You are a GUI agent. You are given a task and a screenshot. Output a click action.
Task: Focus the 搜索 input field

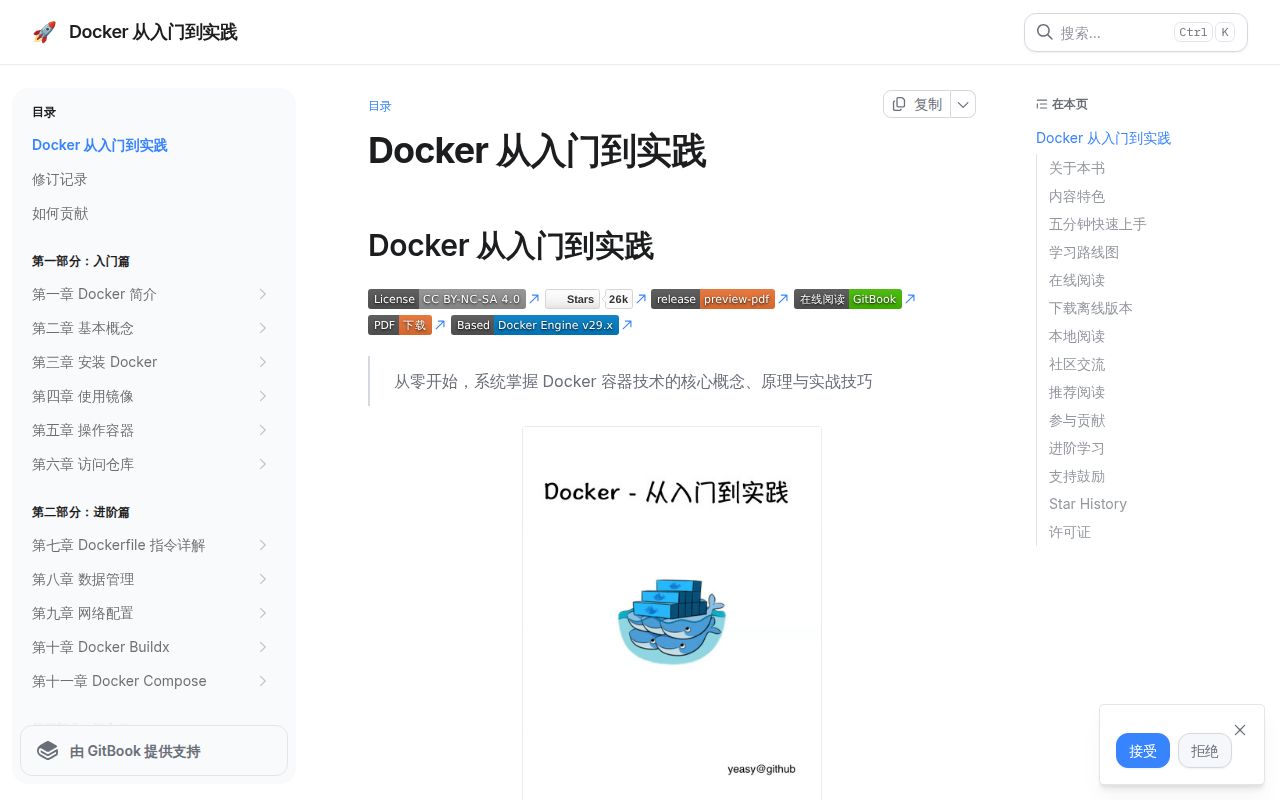(1136, 32)
